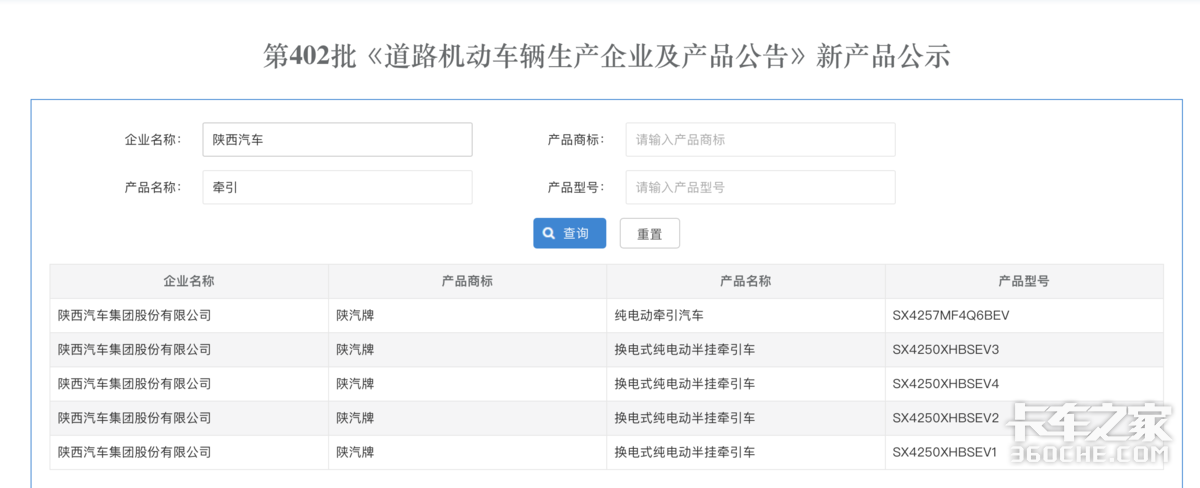Focus the 企业名称 input with 陕西汽车
Image resolution: width=1200 pixels, height=488 pixels.
coord(337,139)
